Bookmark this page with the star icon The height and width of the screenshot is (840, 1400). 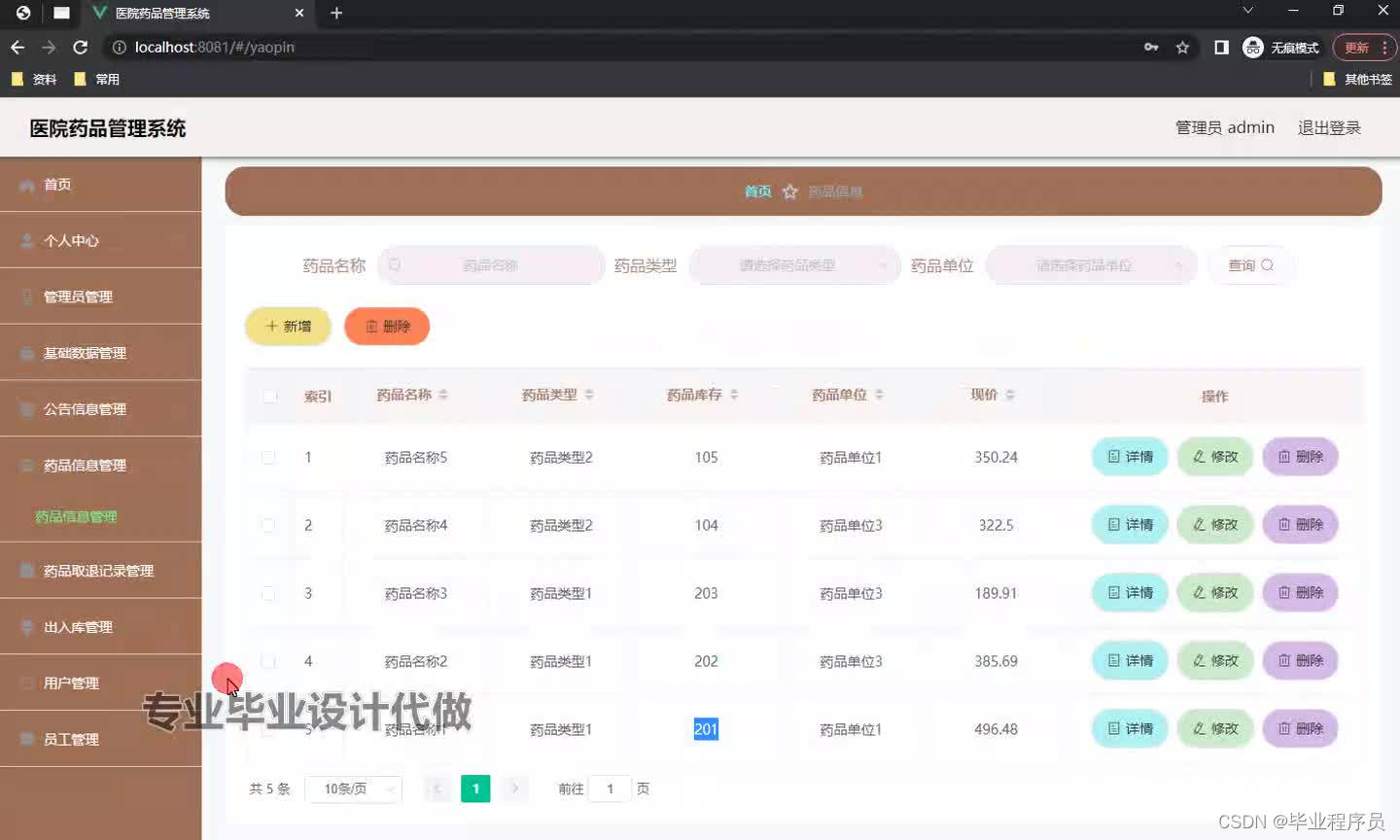point(1182,47)
